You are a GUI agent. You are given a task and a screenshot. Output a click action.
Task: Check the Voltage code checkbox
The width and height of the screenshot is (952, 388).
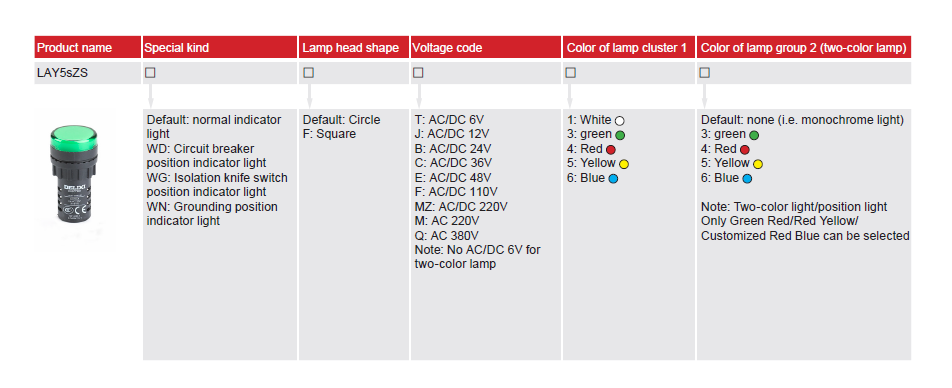418,73
